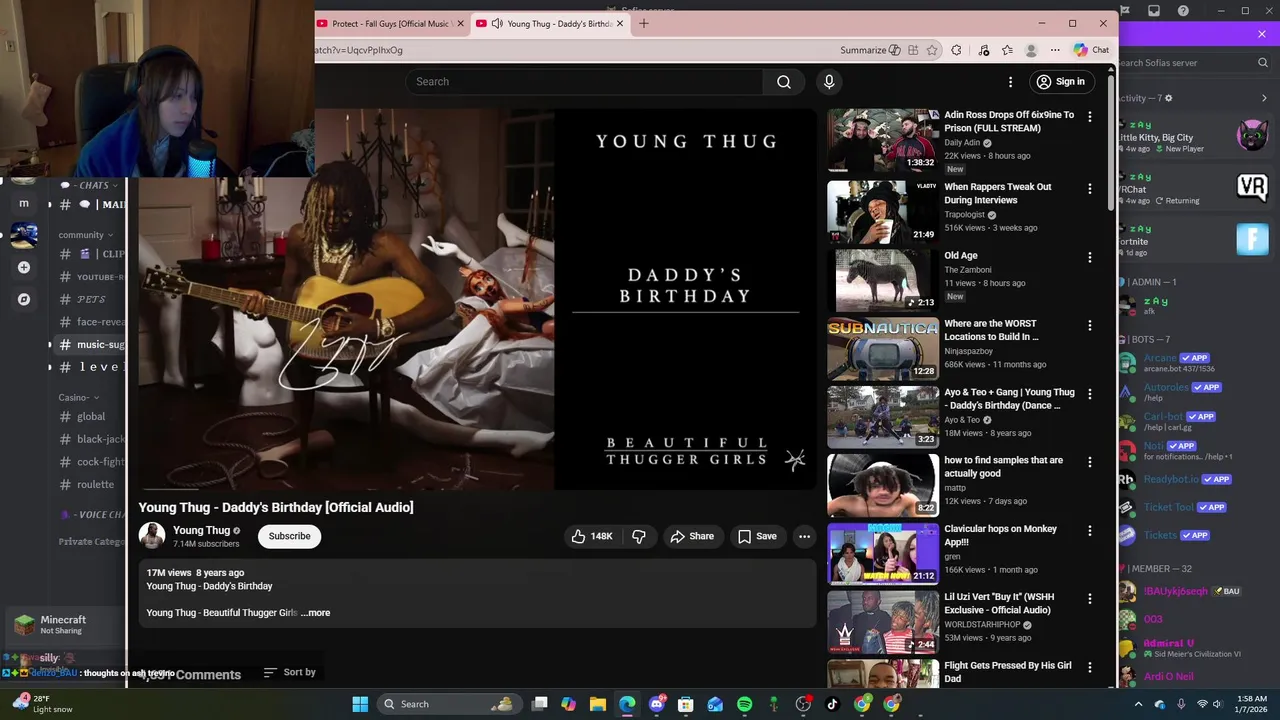Open how to find samples video

coord(883,485)
